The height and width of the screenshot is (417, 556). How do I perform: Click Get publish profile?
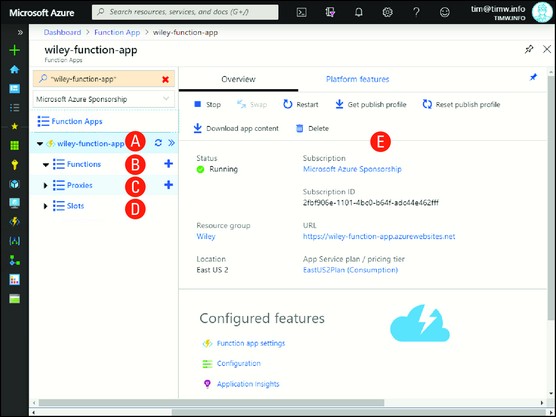point(371,105)
